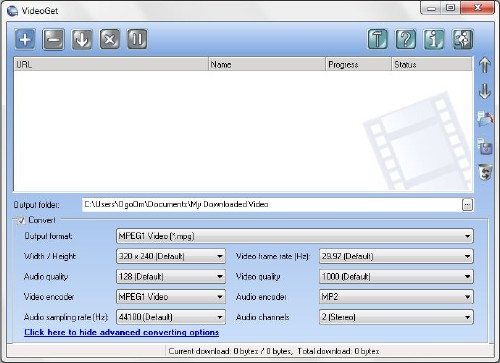This screenshot has width=500, height=363.
Task: Click the save disk icon in right sidebar
Action: (485, 146)
